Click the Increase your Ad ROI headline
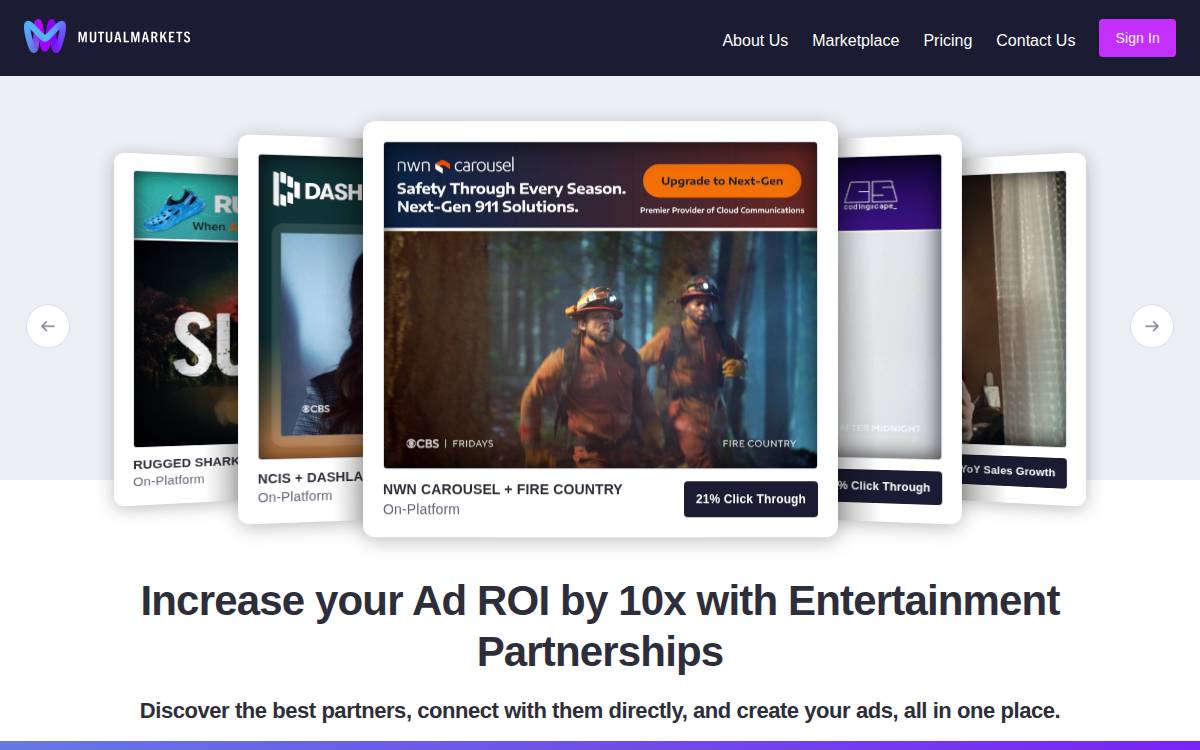 click(x=600, y=626)
